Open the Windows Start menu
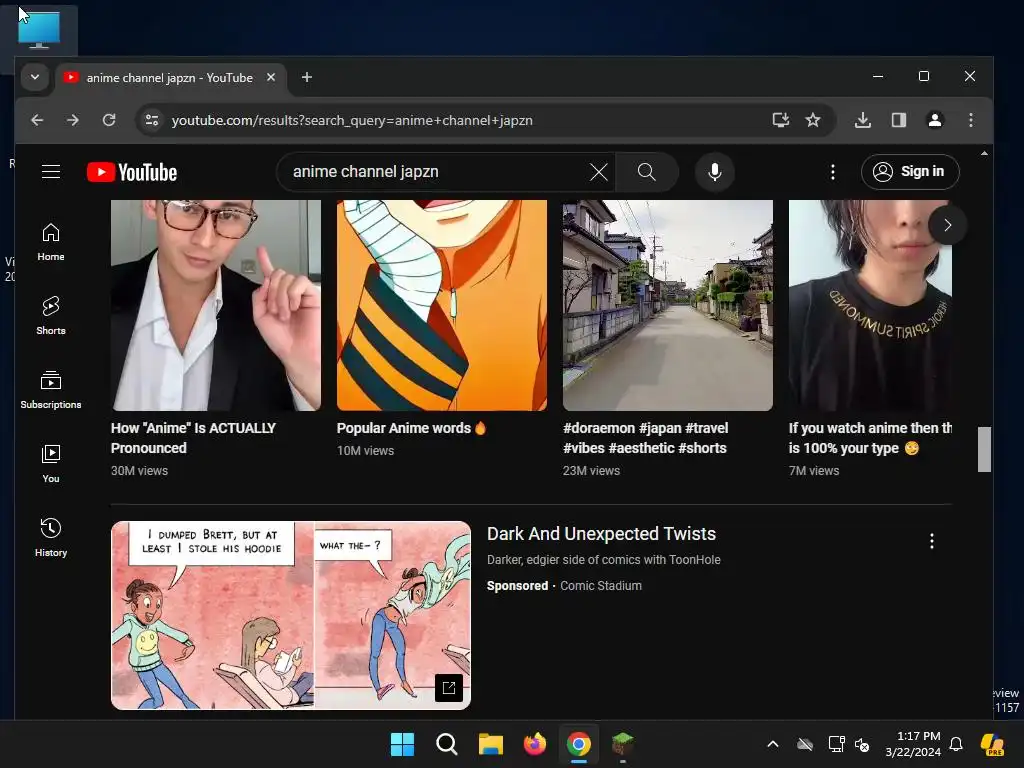 402,744
